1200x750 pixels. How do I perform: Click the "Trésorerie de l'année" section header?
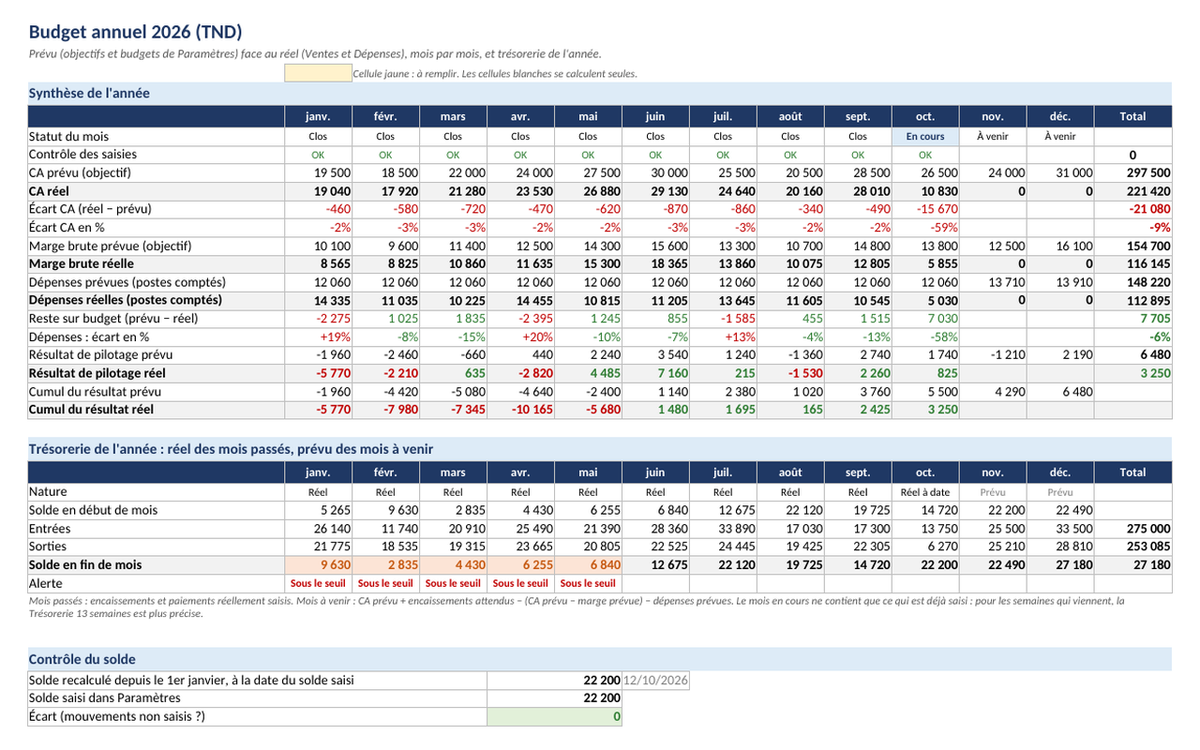[599, 450]
